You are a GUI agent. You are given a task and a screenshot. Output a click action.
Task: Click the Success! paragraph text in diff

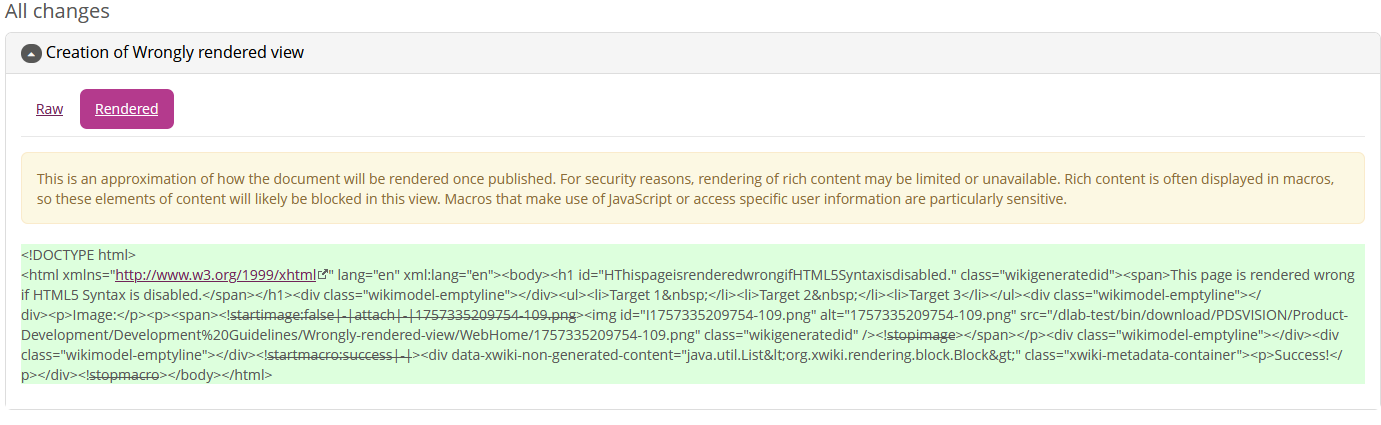point(1310,355)
